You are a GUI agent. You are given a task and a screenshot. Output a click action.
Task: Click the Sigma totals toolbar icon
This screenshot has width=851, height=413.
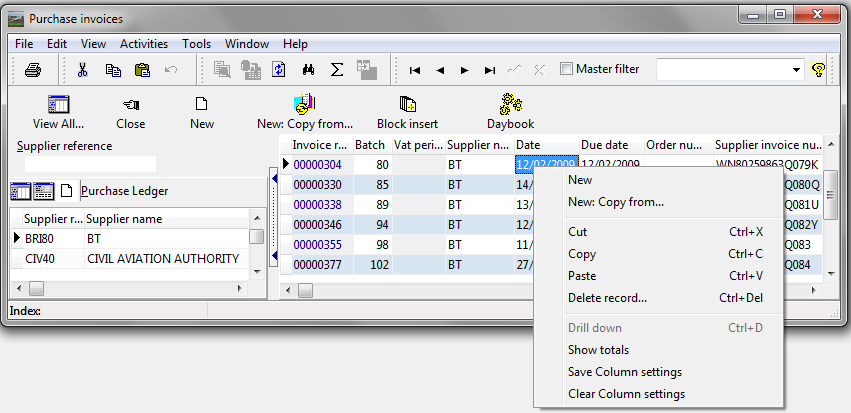pos(337,70)
